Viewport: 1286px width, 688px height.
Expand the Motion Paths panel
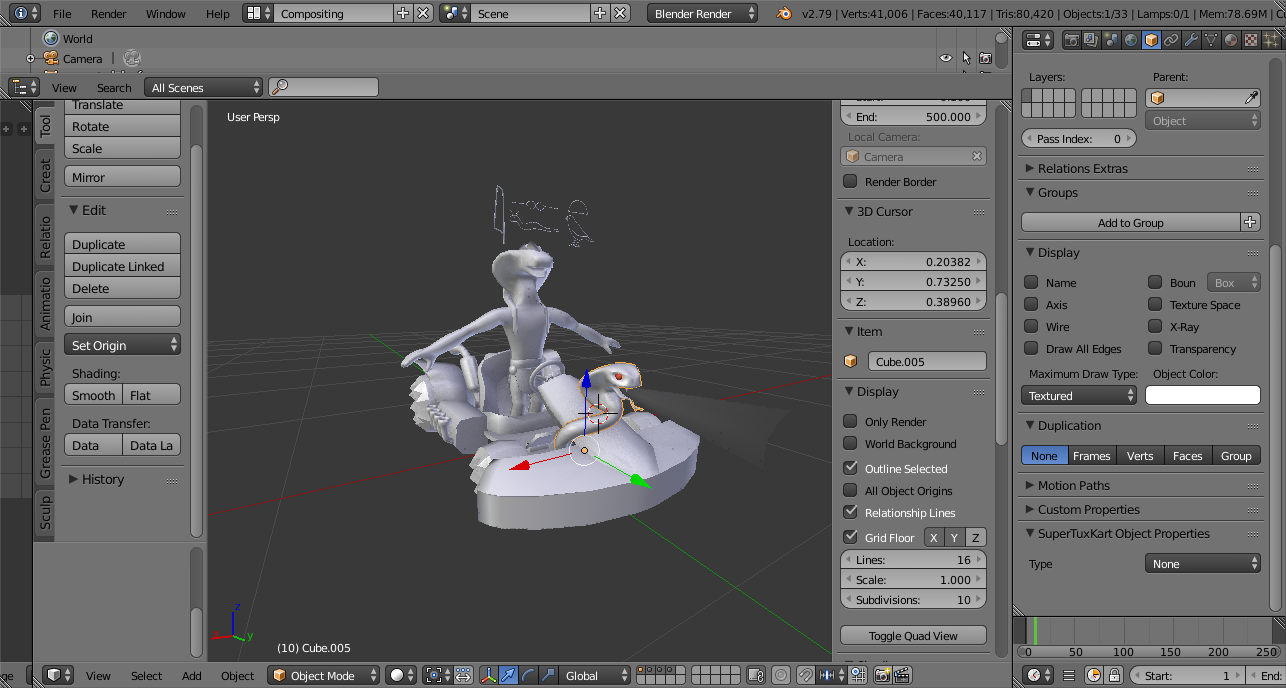pyautogui.click(x=1073, y=485)
